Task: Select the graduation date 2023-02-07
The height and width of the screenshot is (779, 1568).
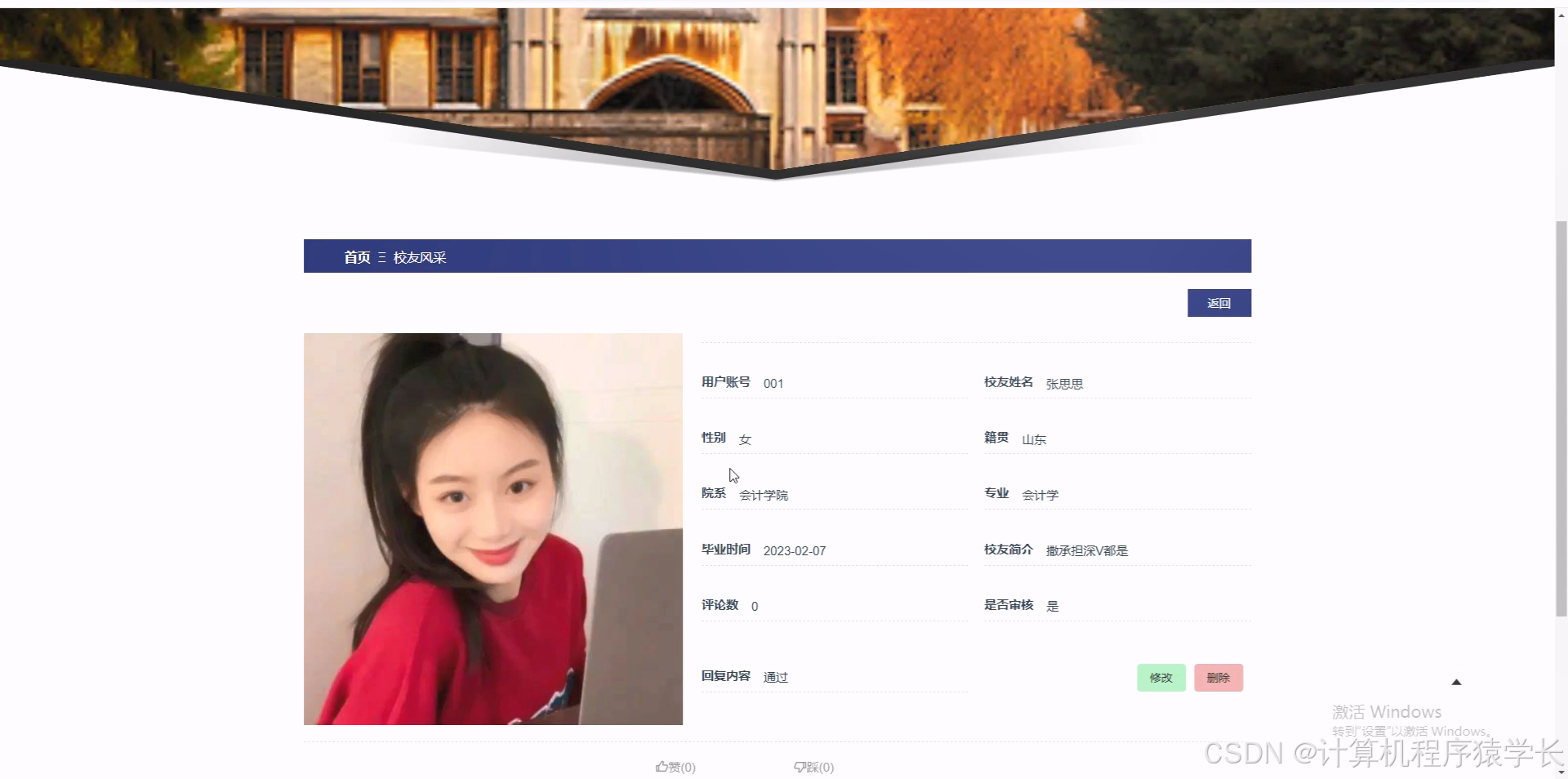Action: click(x=795, y=551)
